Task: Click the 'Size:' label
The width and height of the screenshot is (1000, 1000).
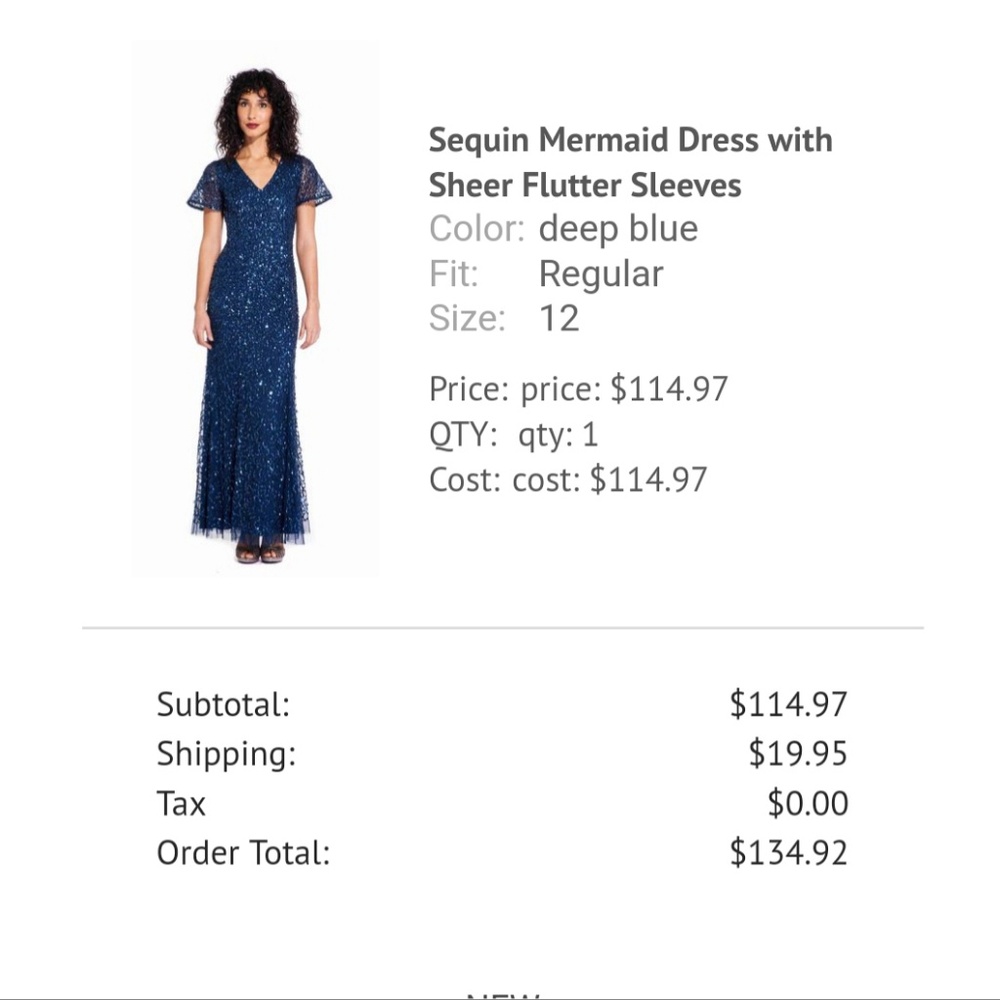Action: coord(467,319)
